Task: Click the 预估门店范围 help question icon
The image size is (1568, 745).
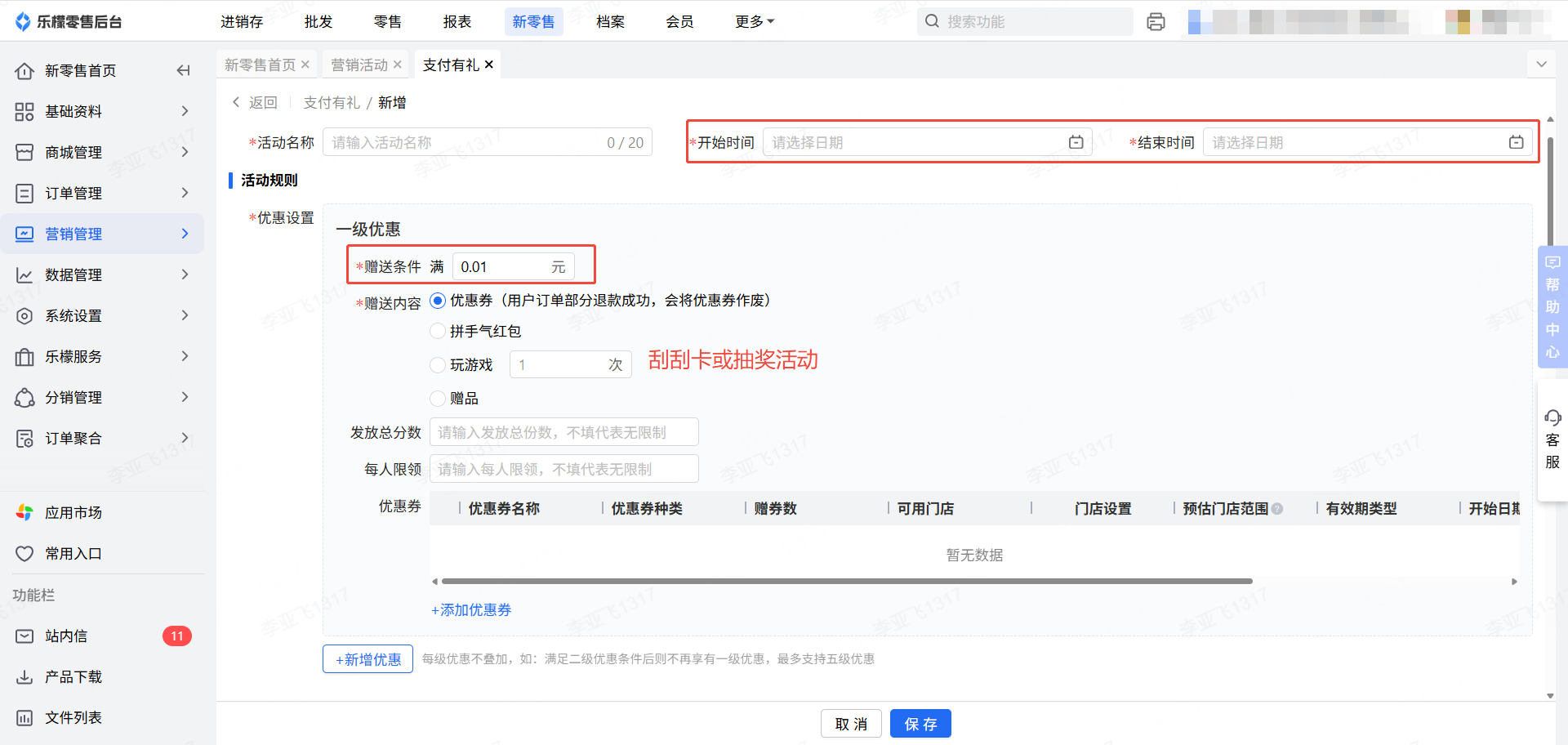Action: [1277, 509]
